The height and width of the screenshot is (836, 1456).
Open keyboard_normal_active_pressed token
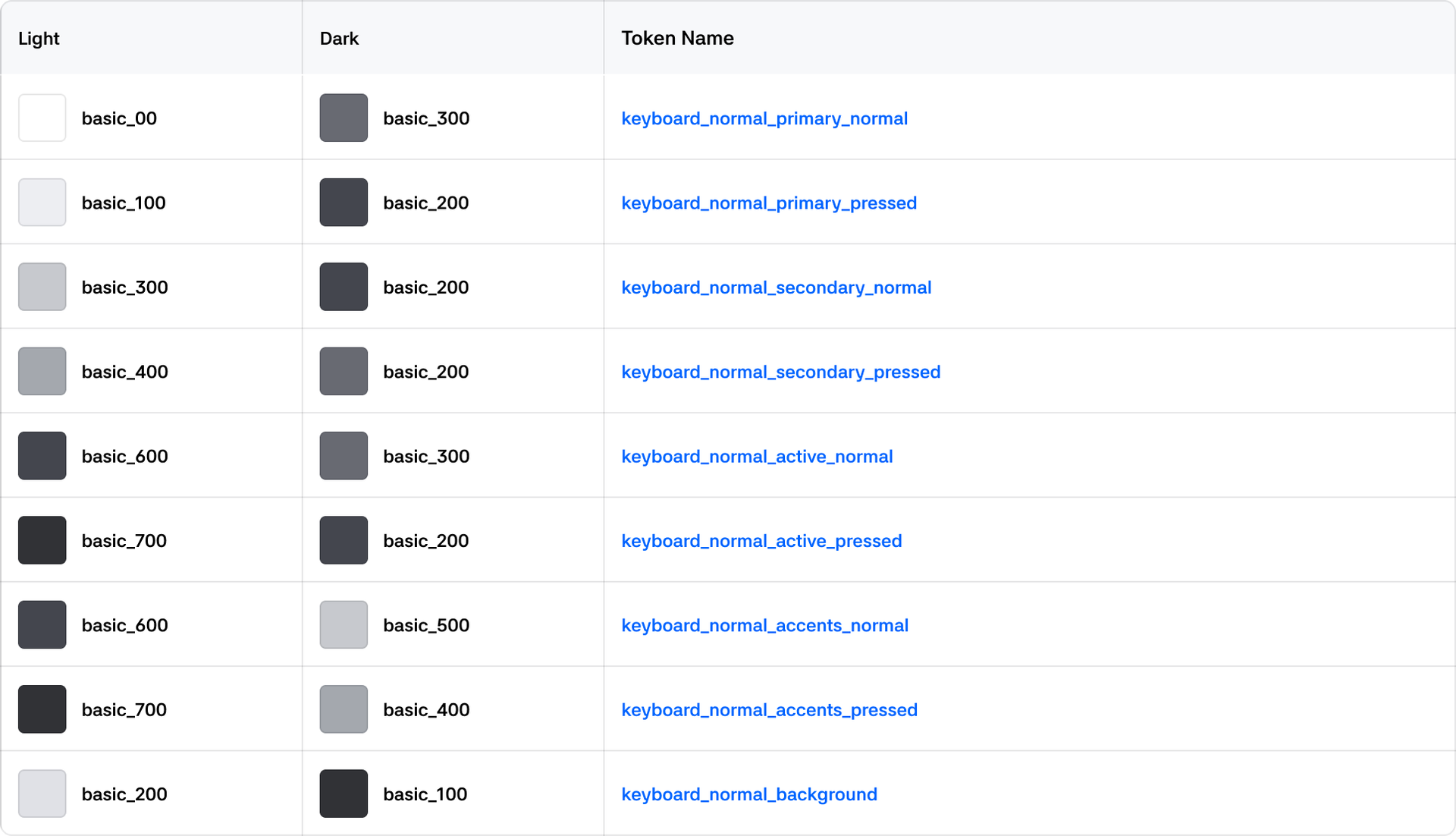point(761,541)
